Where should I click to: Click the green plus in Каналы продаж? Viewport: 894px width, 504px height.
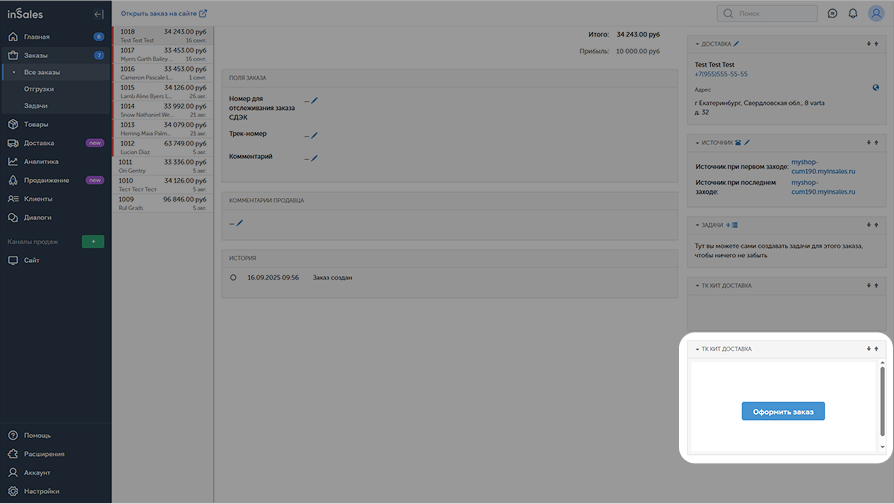92,242
